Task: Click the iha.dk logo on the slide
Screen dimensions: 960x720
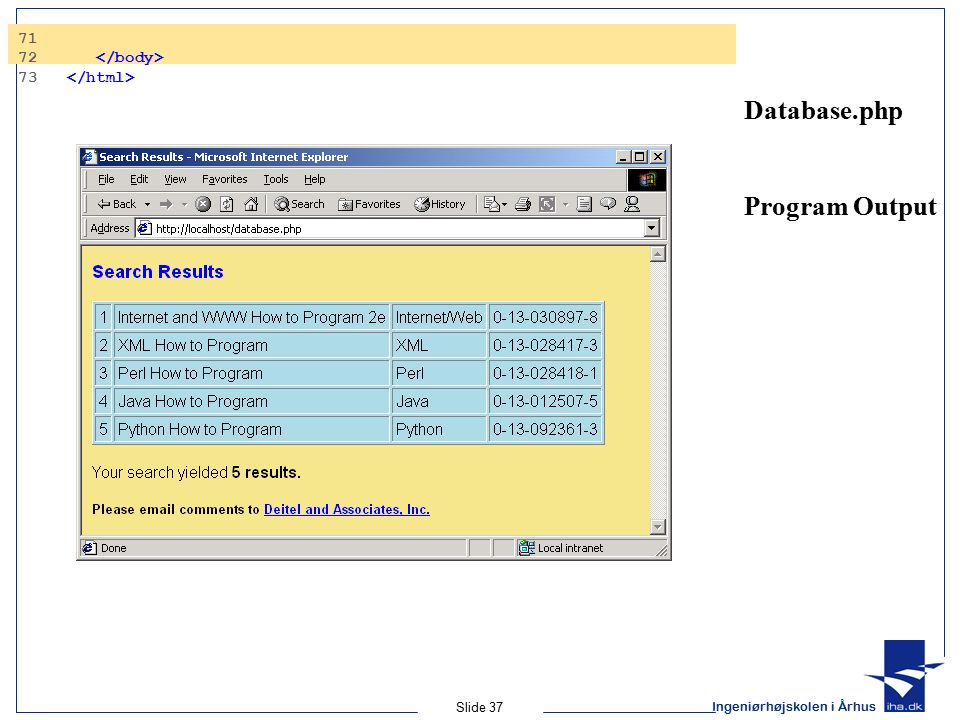Action: 904,677
